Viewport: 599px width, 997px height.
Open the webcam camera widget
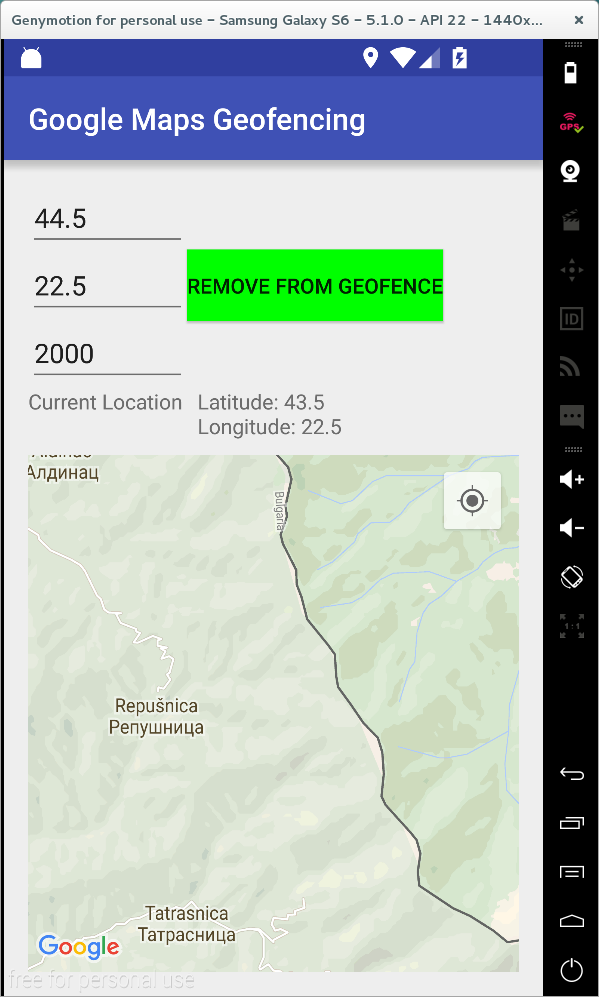571,171
